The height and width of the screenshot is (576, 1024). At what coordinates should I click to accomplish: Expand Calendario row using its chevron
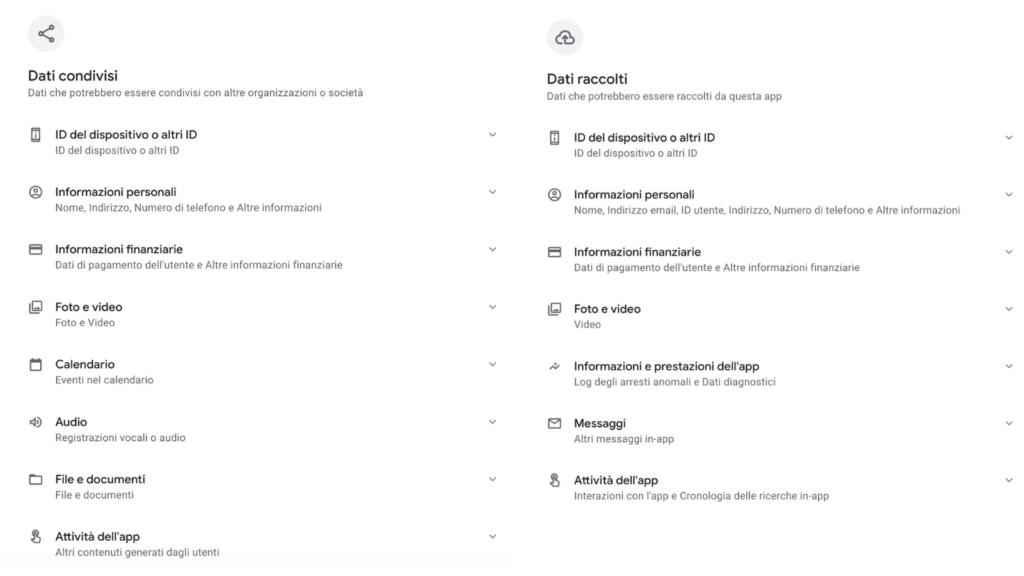coord(492,365)
